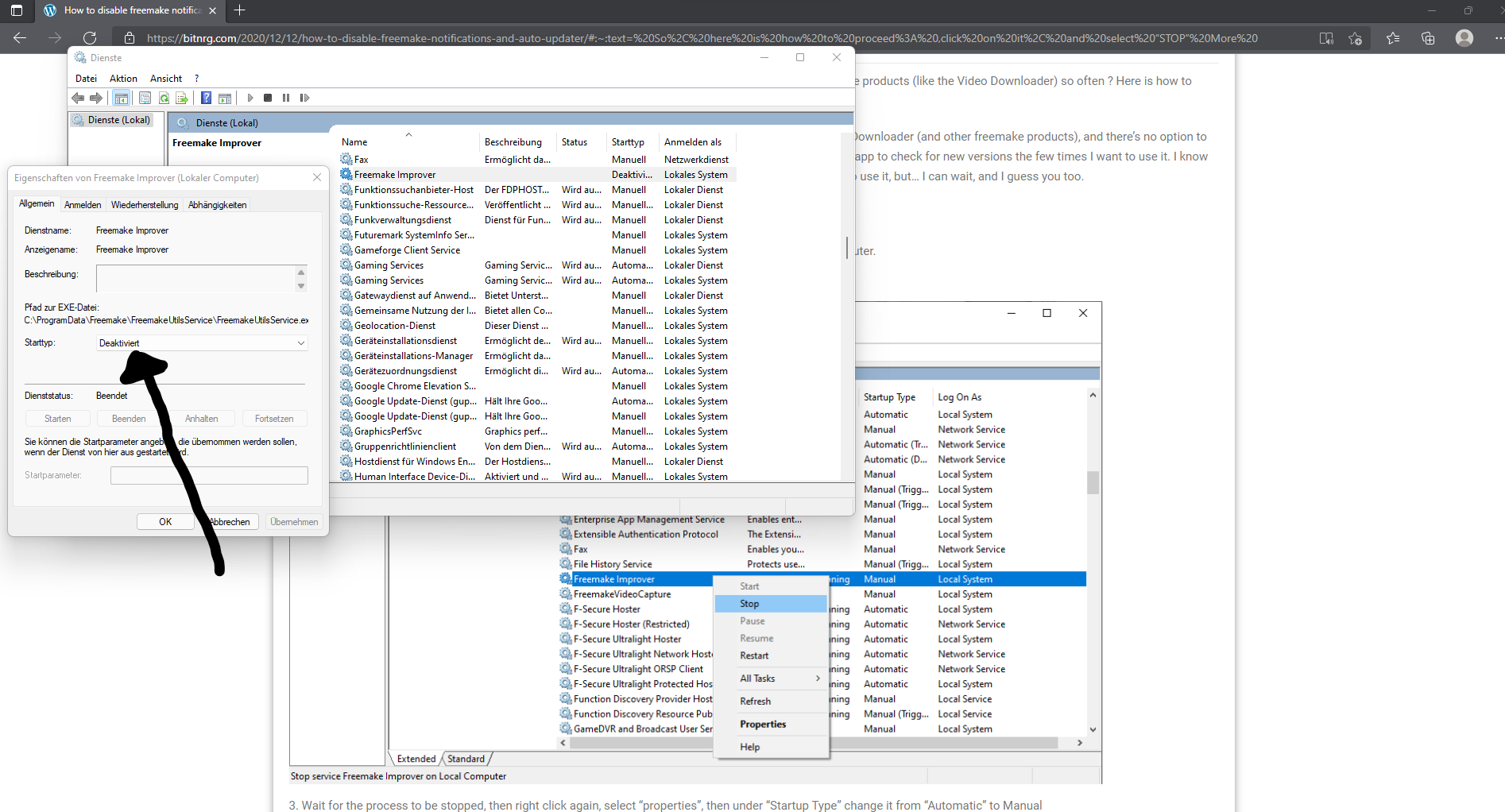1505x812 pixels.
Task: Select the Freemake Improver service row
Action: point(537,175)
